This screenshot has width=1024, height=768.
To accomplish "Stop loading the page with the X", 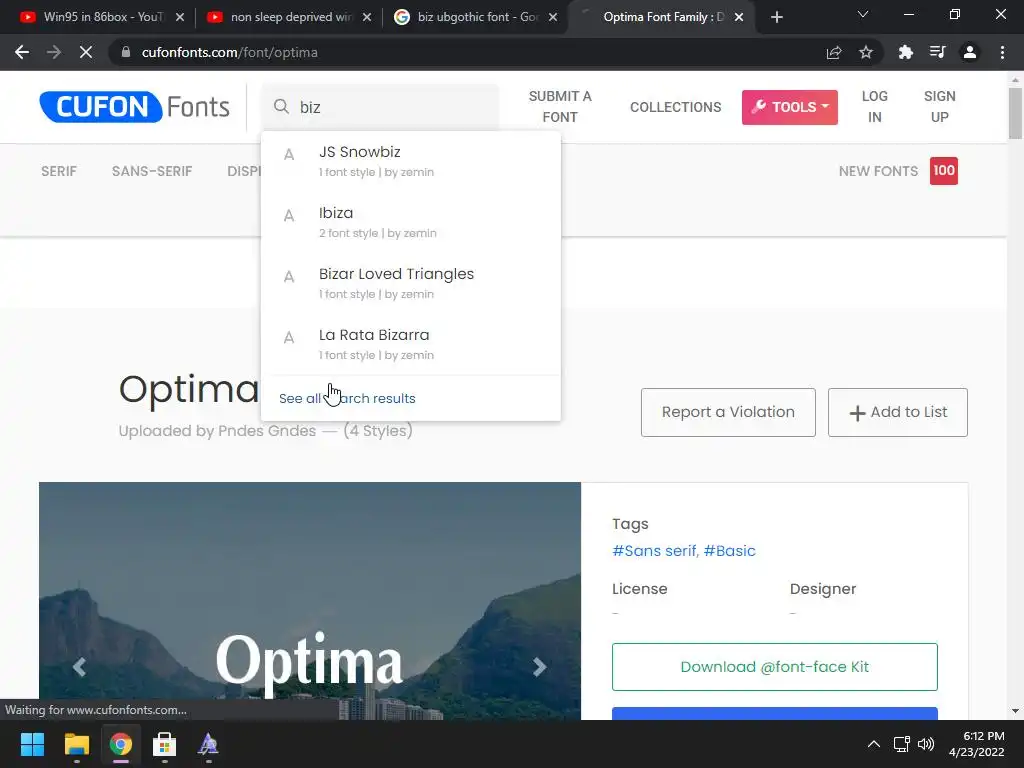I will pos(86,52).
